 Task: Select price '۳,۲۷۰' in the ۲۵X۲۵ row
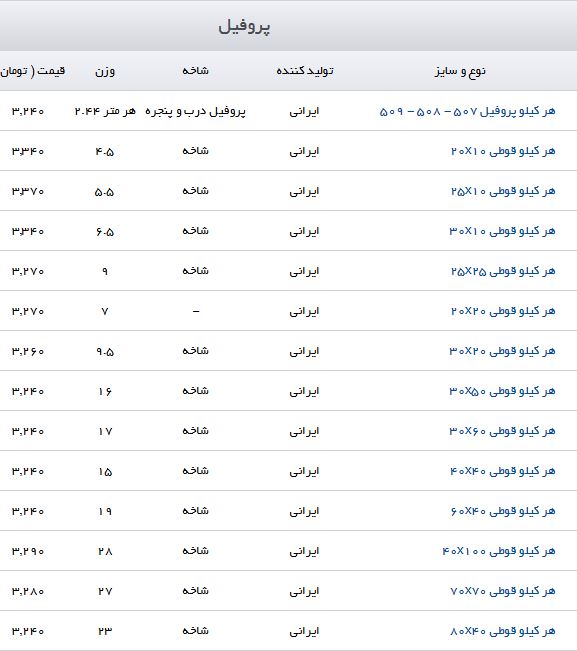pyautogui.click(x=27, y=272)
